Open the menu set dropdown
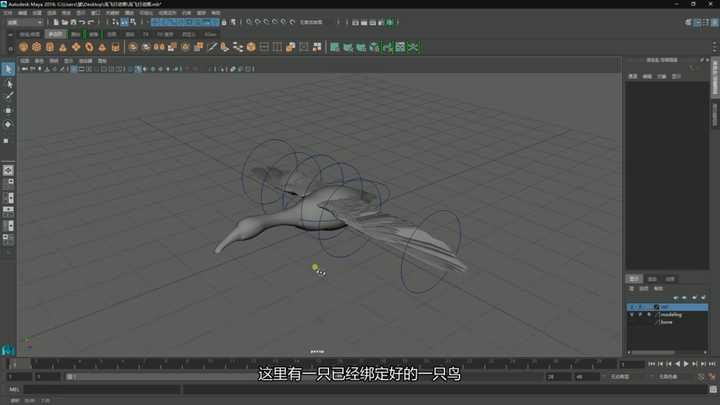The height and width of the screenshot is (405, 720). (24, 22)
